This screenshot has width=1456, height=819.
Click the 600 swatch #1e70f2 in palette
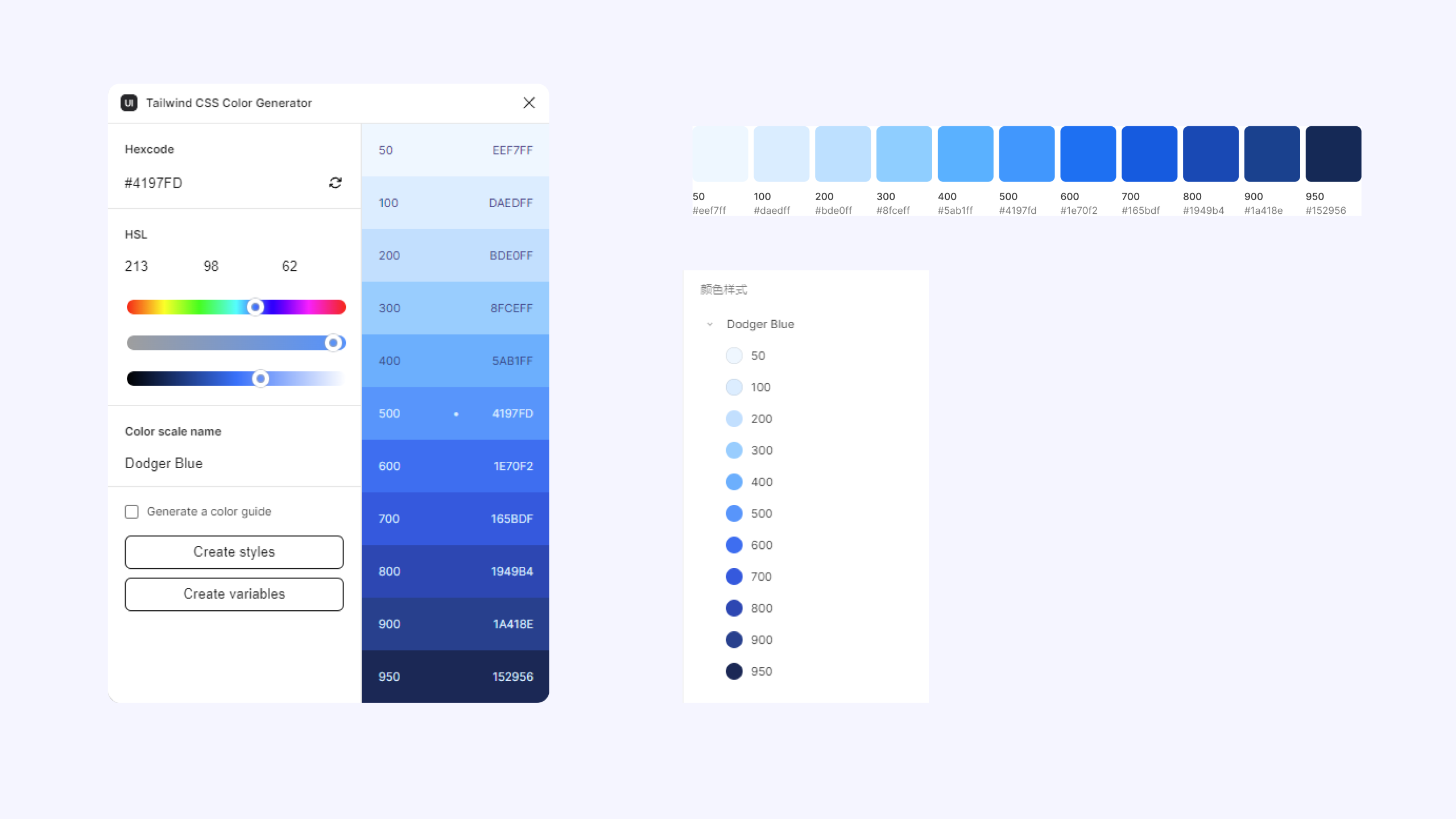tap(1087, 154)
